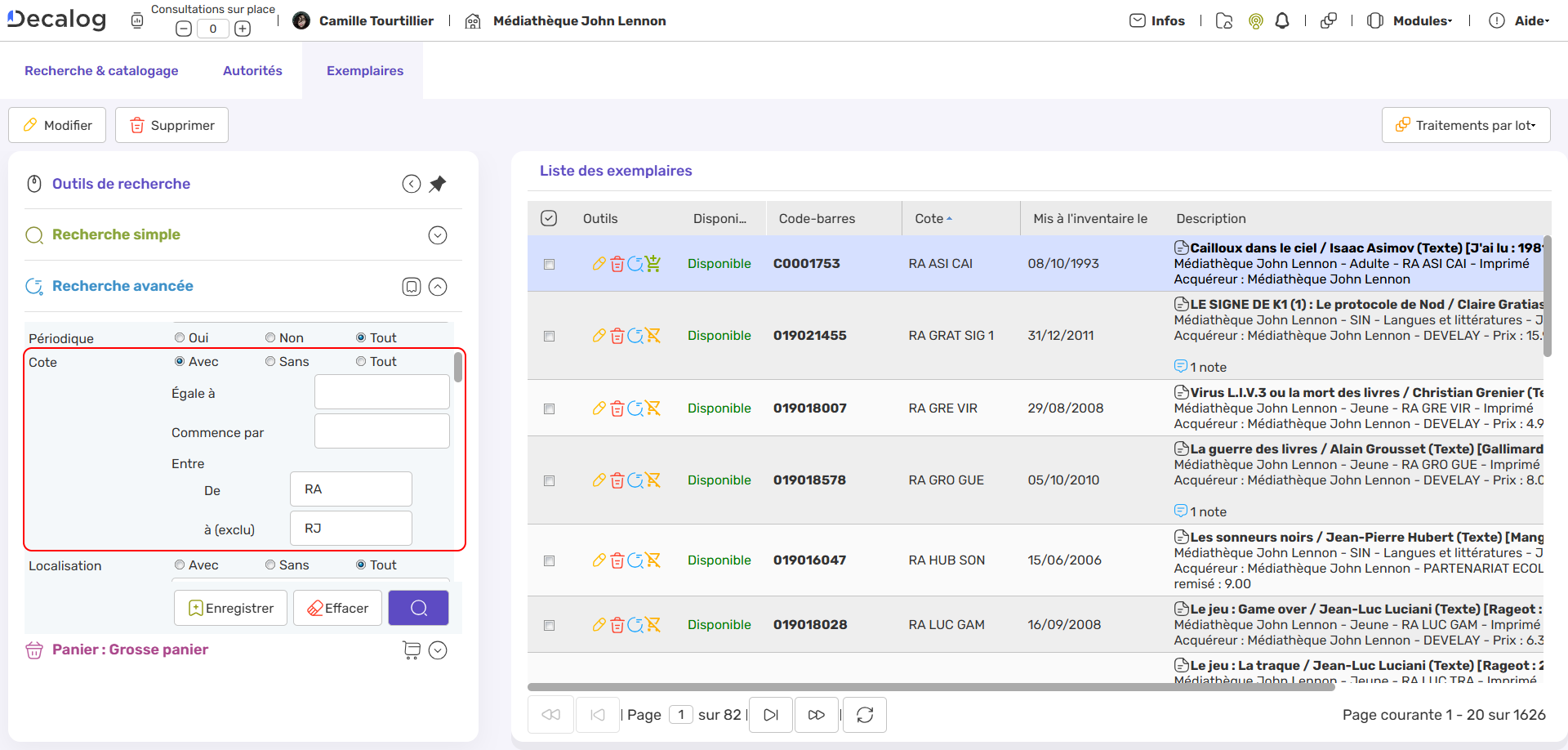
Task: Add the Cailloux dans le ciel copy to cart
Action: click(x=653, y=263)
